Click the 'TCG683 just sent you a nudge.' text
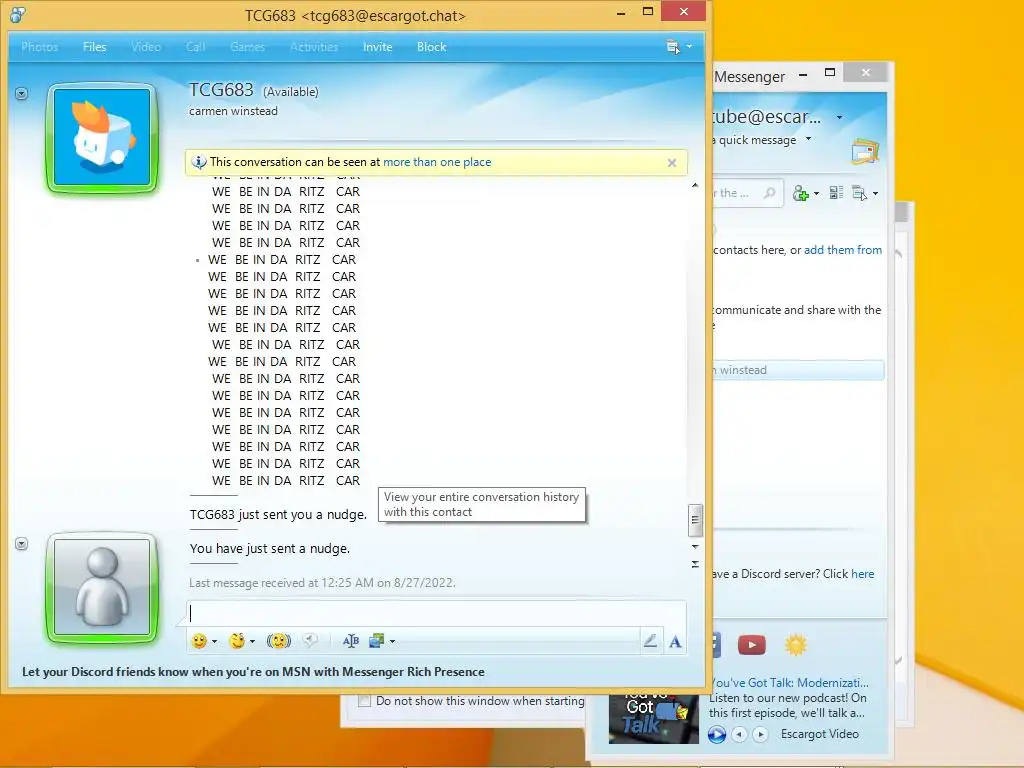The image size is (1024, 768). (278, 515)
